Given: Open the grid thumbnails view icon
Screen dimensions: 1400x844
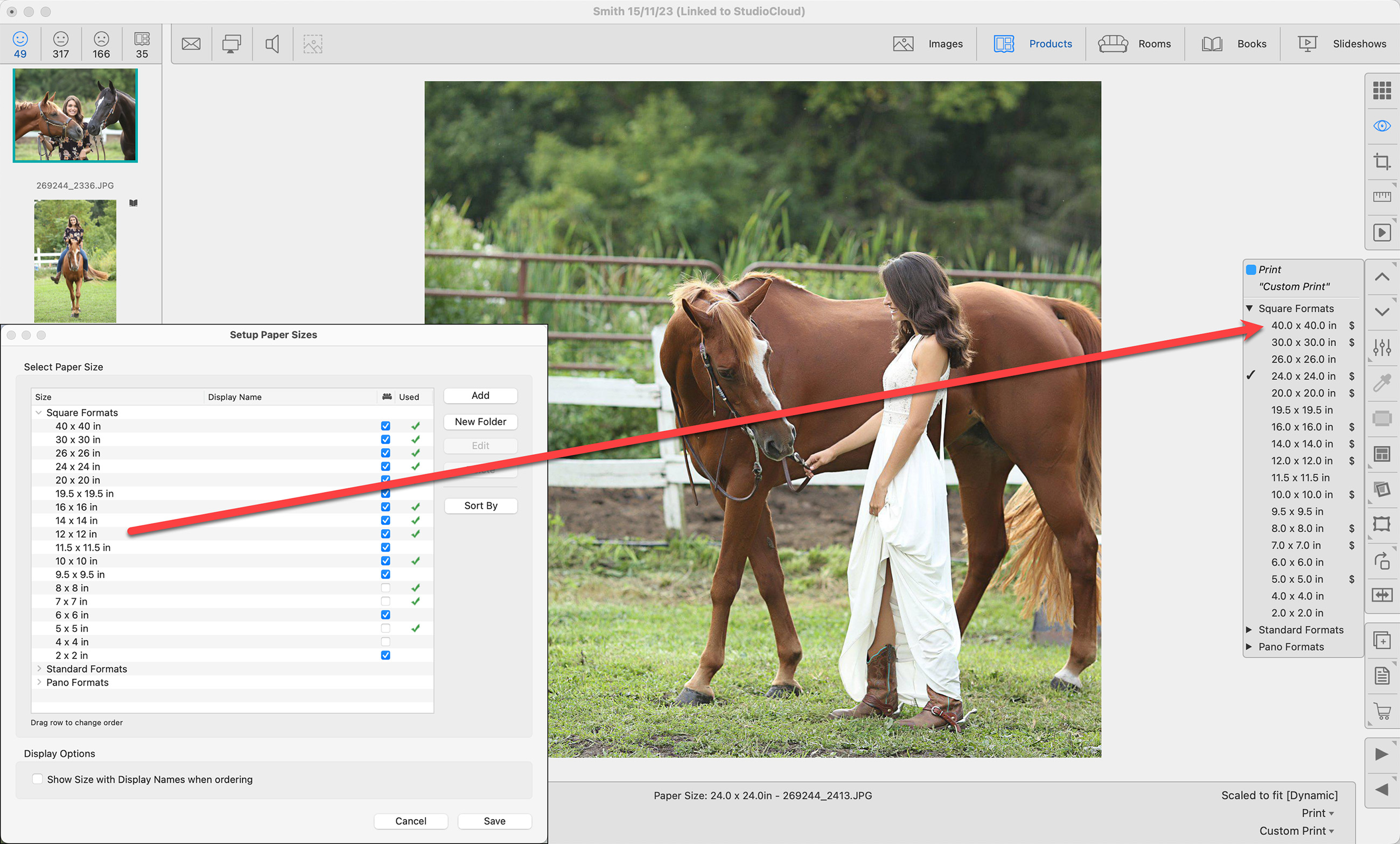Looking at the screenshot, I should (x=1381, y=90).
